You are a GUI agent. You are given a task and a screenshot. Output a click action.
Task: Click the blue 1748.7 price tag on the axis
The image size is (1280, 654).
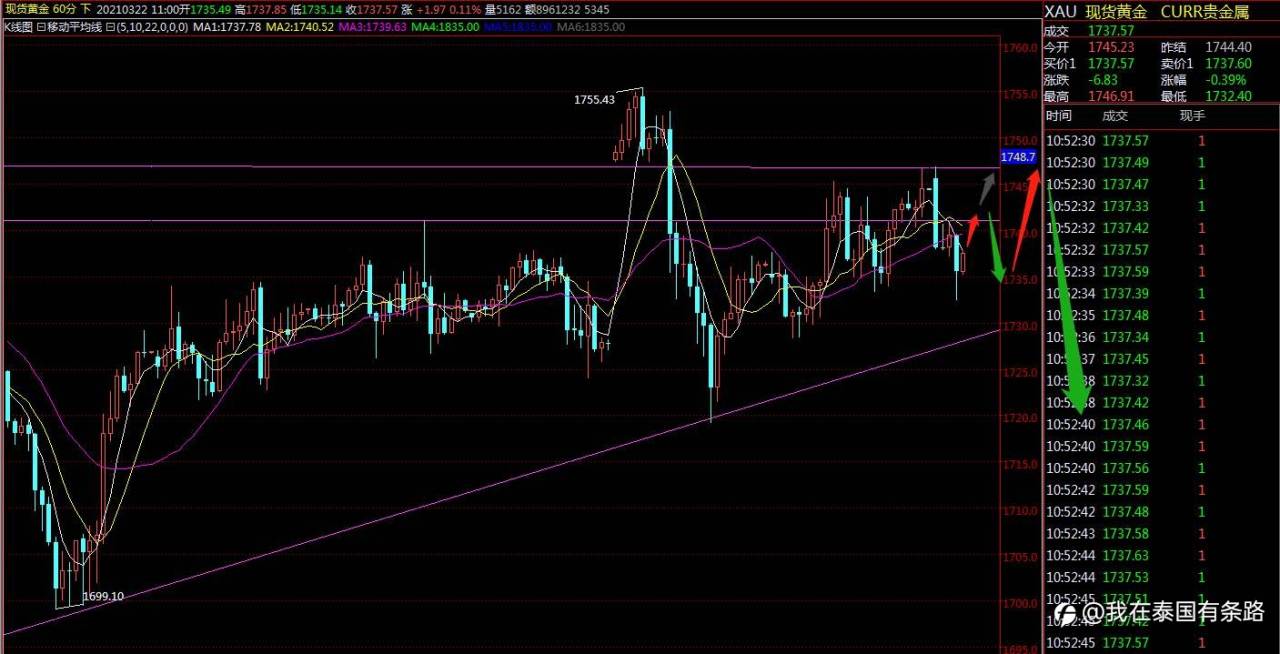point(1017,157)
